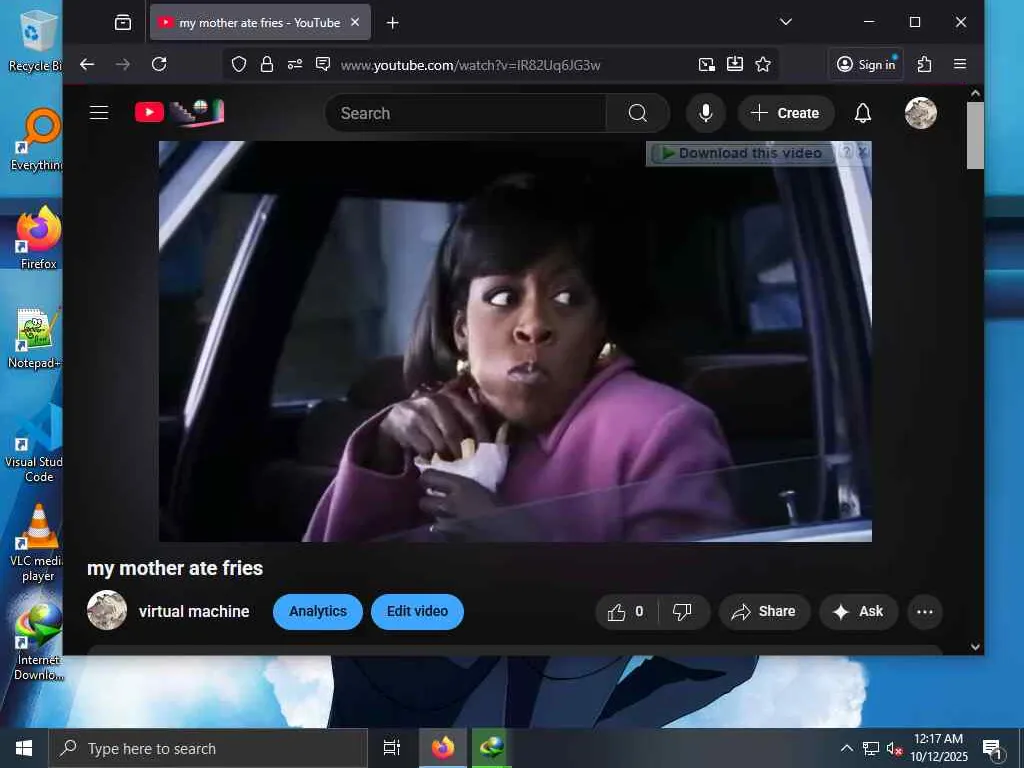Click the search magnifier button

[637, 113]
